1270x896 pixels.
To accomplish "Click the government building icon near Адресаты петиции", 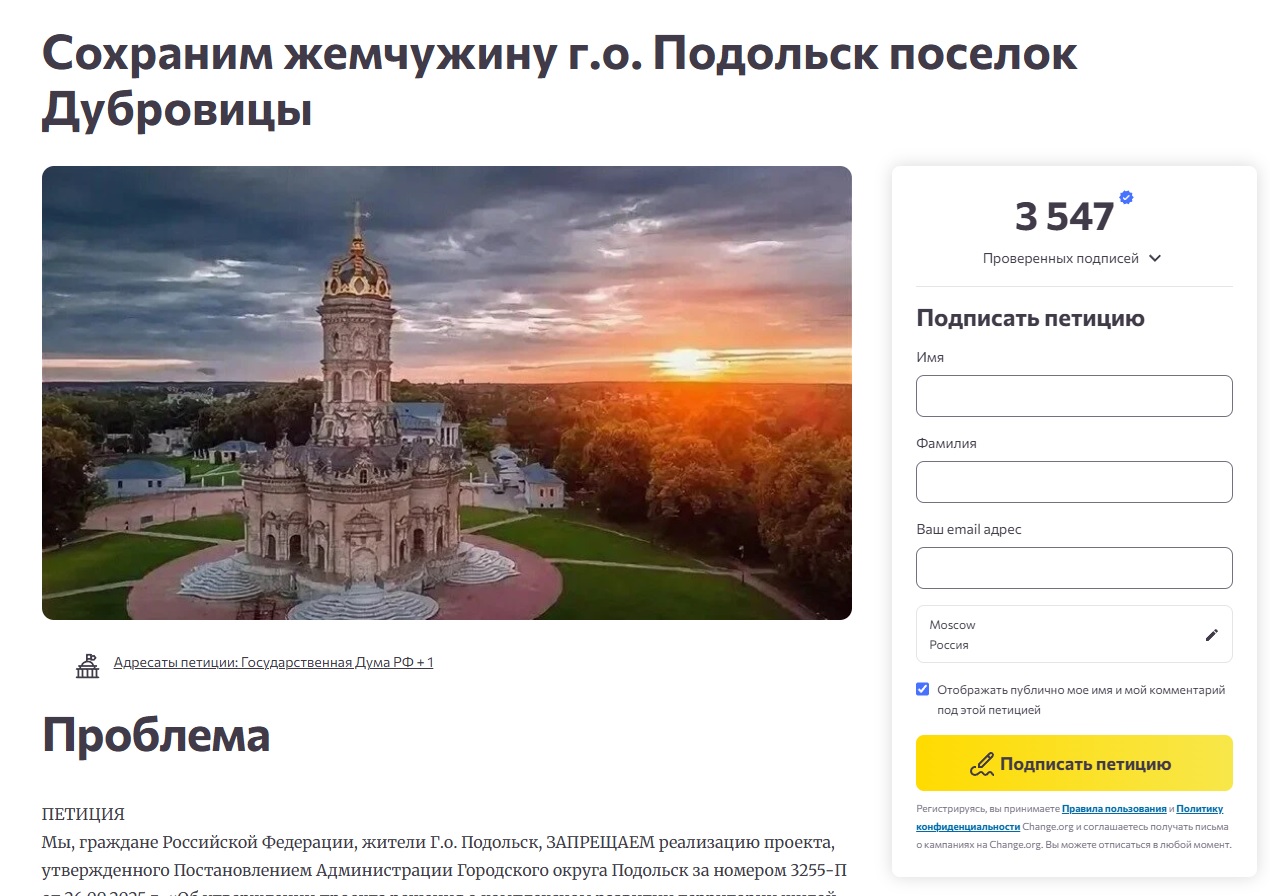I will [88, 665].
